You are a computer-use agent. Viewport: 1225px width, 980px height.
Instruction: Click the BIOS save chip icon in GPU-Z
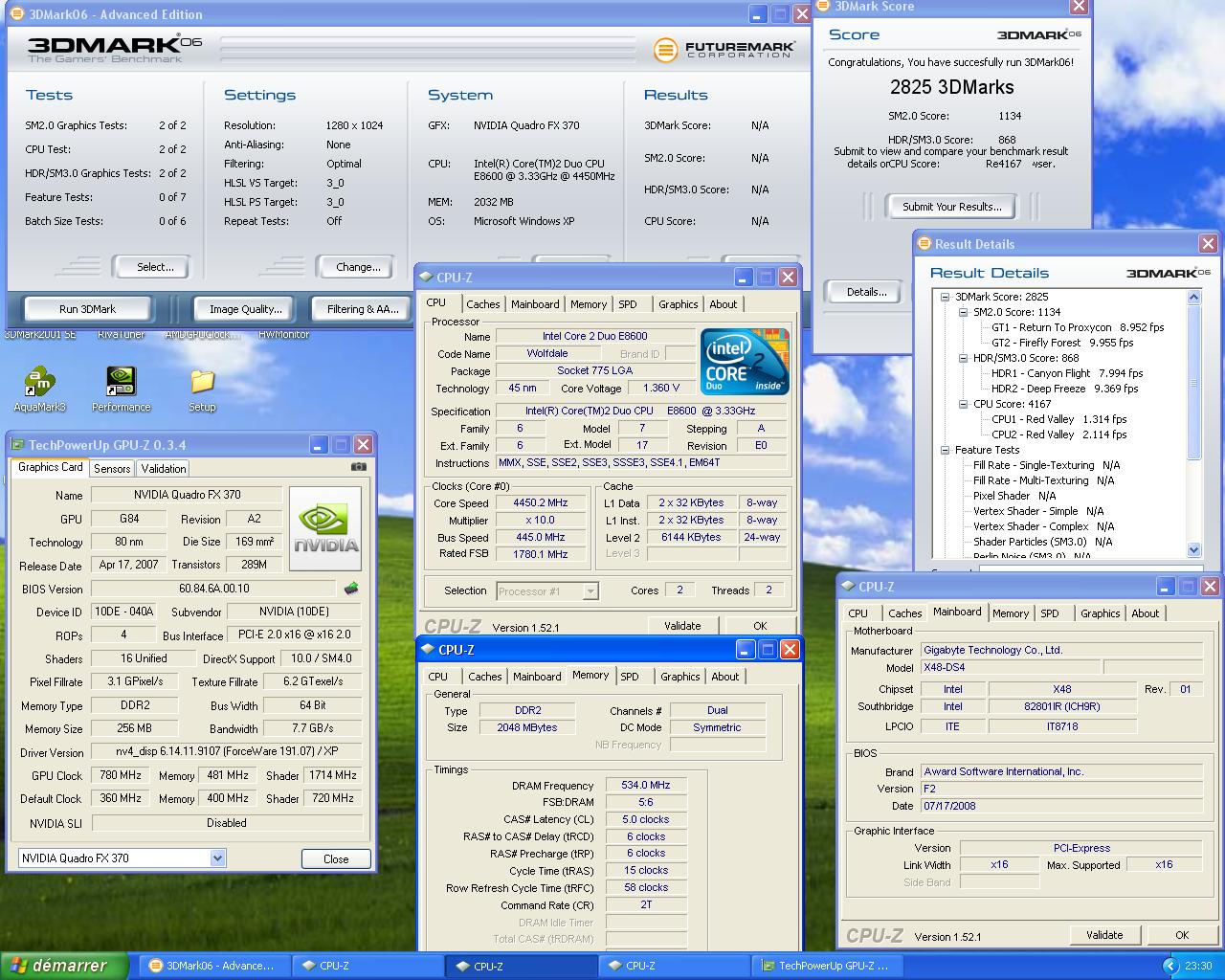(351, 589)
